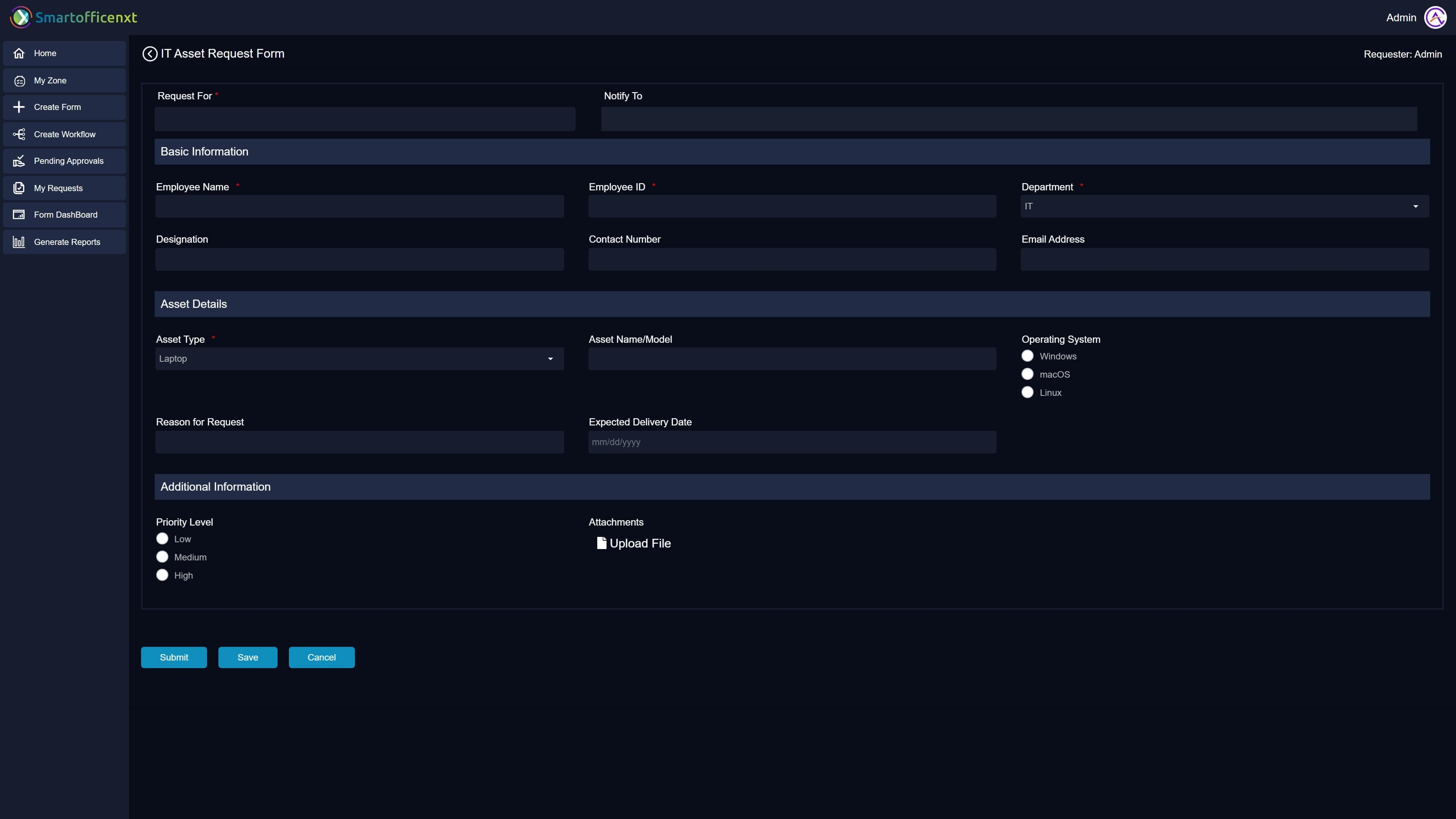Click the Home icon in sidebar

click(x=20, y=53)
